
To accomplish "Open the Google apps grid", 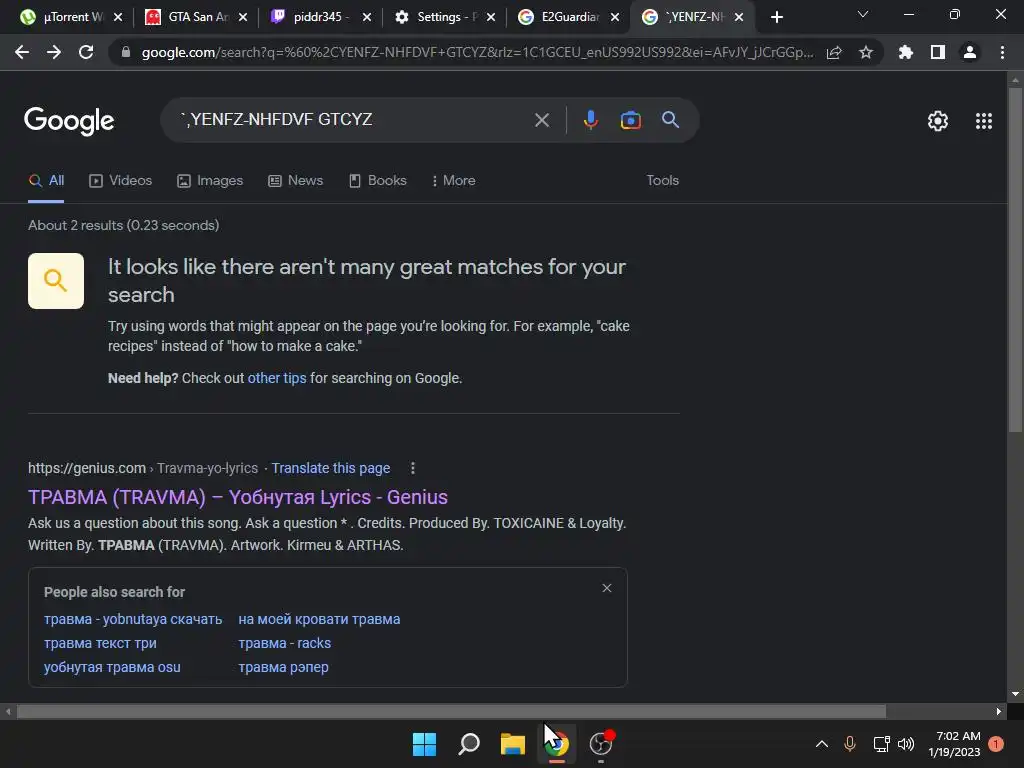I will pyautogui.click(x=984, y=121).
